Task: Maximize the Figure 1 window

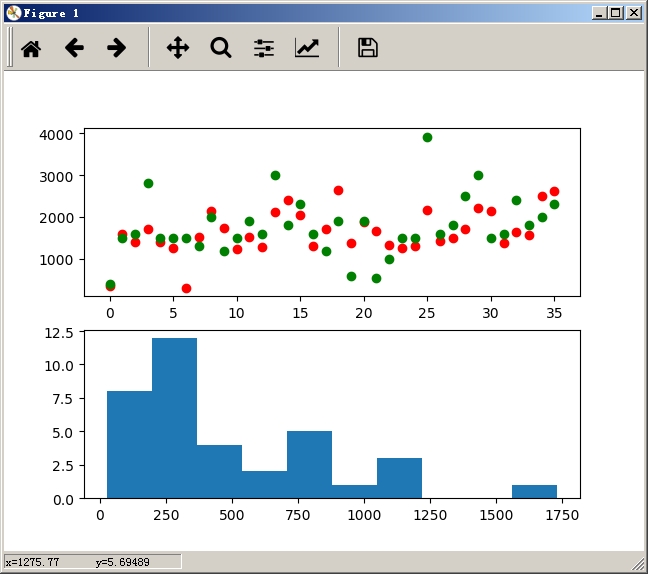Action: [615, 13]
